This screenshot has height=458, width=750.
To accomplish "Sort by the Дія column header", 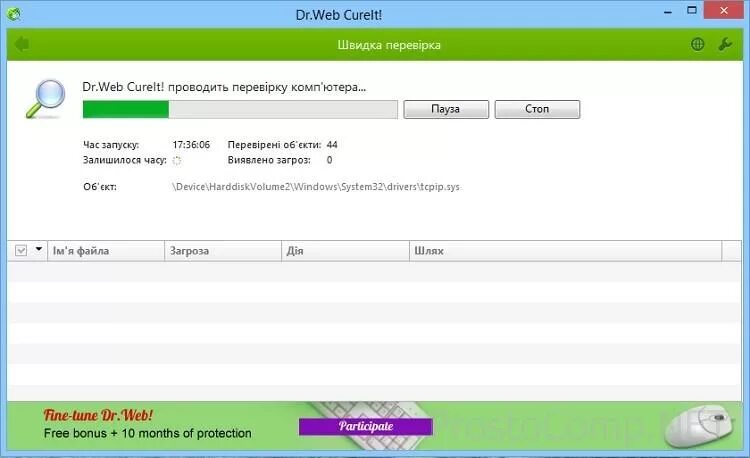I will pyautogui.click(x=345, y=251).
